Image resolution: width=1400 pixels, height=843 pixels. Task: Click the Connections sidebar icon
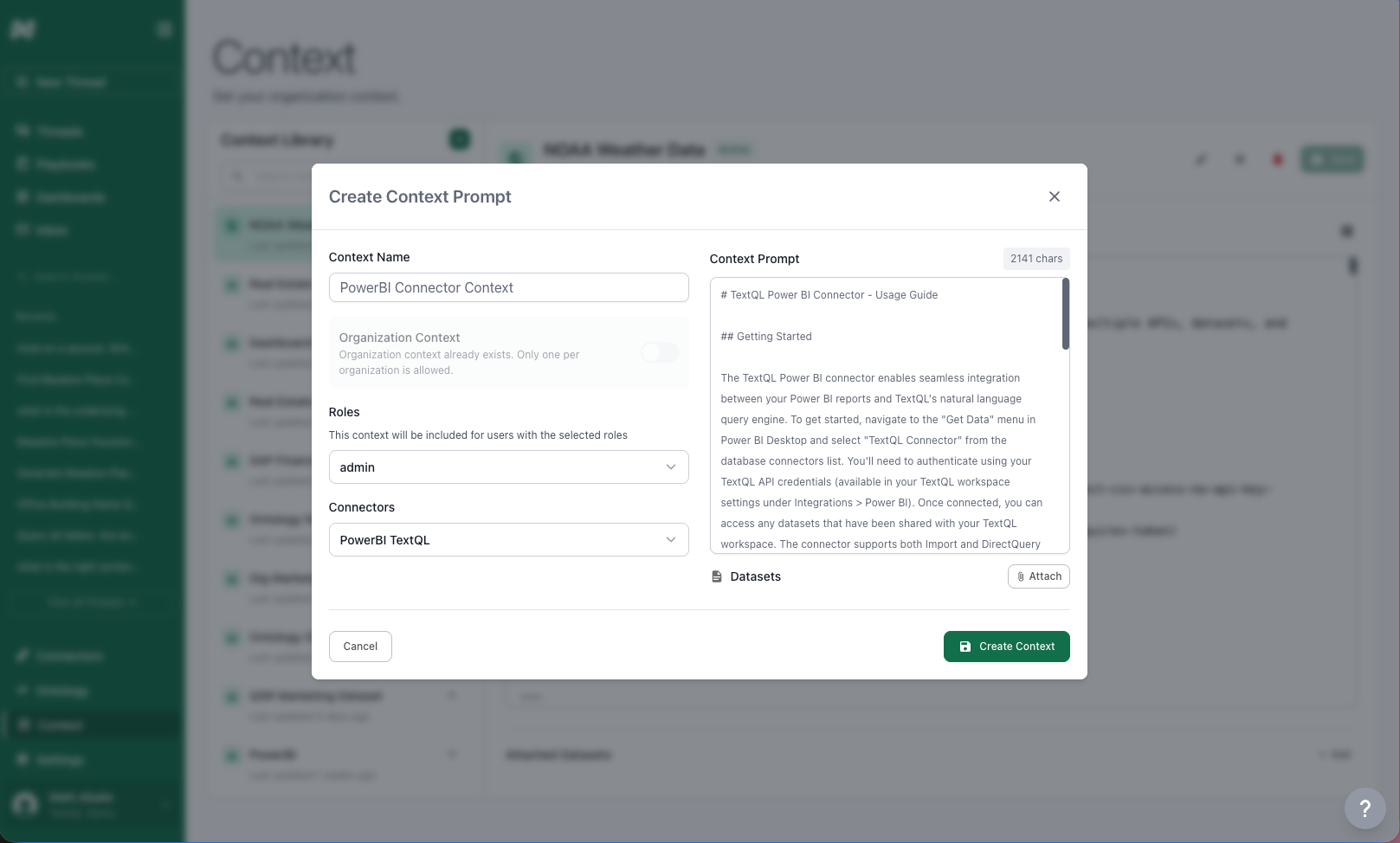click(23, 655)
